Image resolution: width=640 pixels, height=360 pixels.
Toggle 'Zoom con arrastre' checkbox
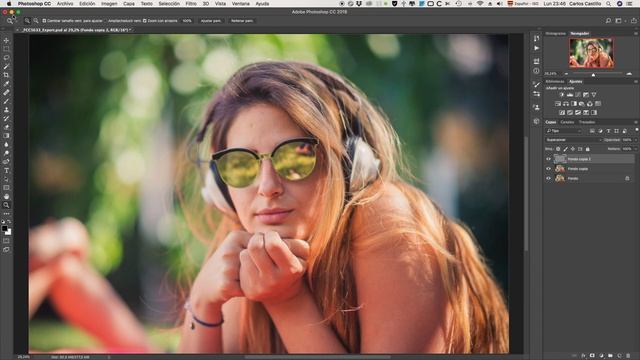(144, 21)
